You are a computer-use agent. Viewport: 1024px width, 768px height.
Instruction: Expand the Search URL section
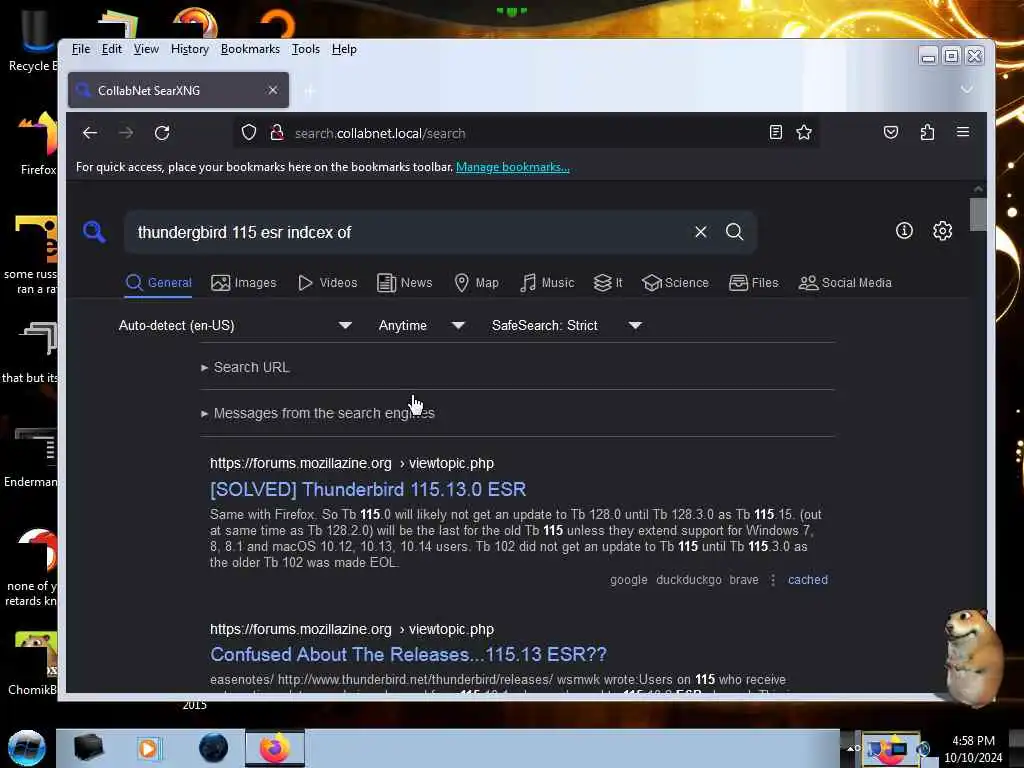pyautogui.click(x=246, y=367)
